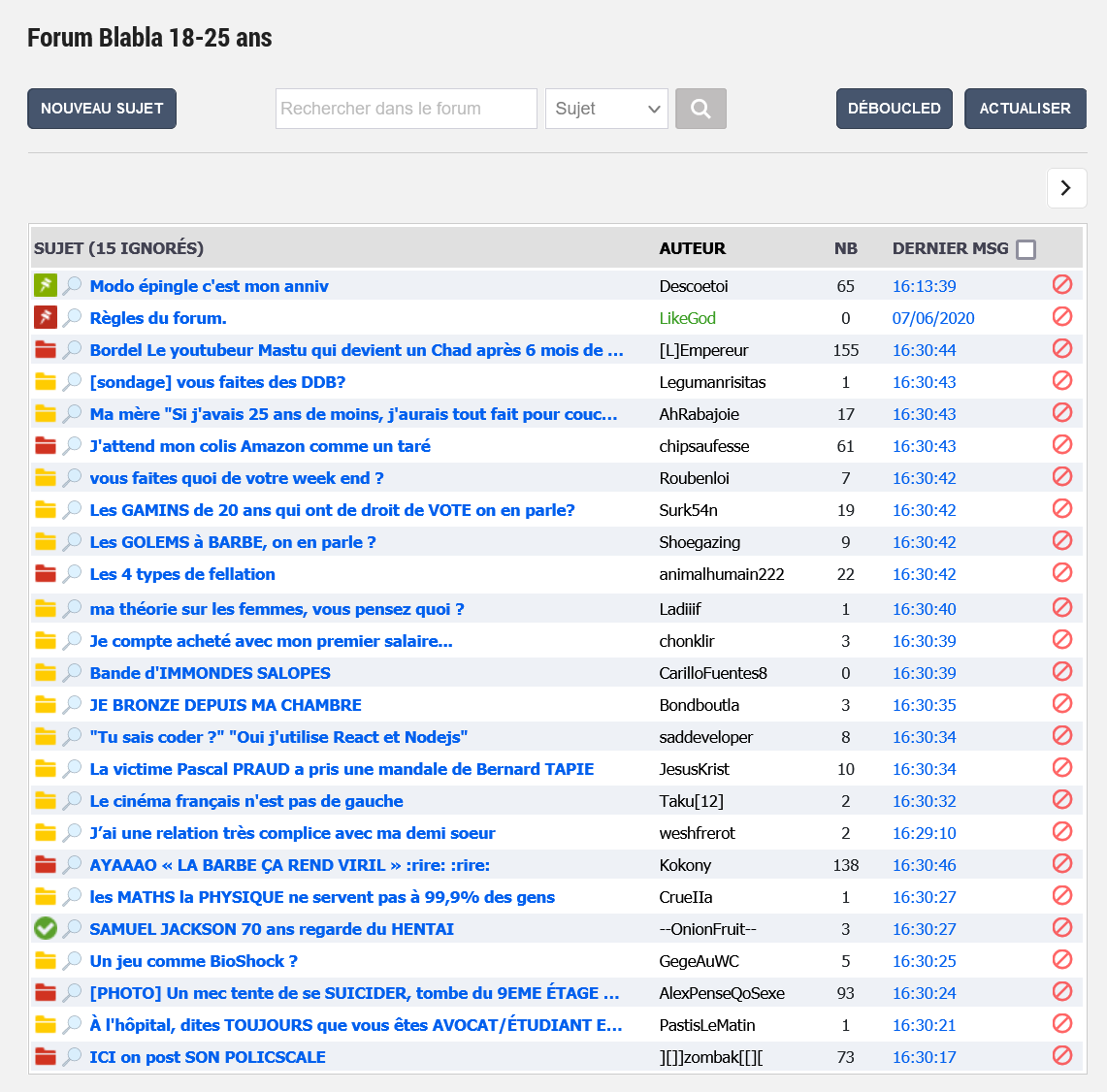Open topic Le cinéma français n'est pas de gauche

[246, 801]
